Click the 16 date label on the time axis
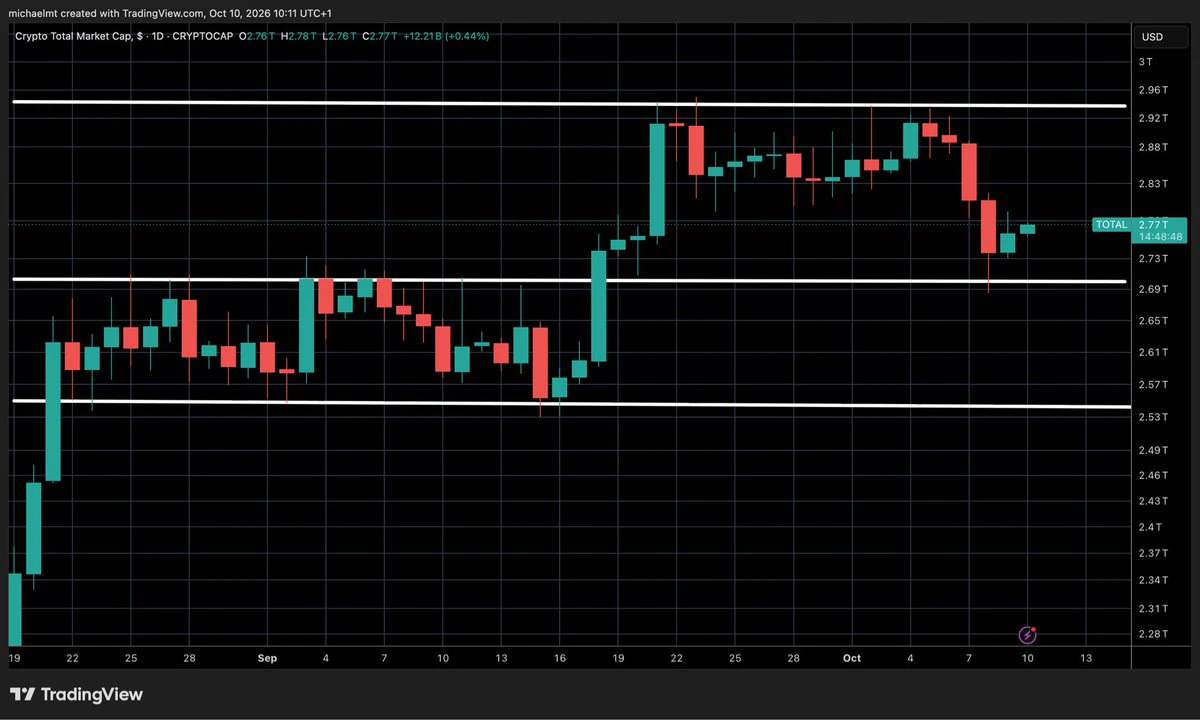The image size is (1200, 720). pyautogui.click(x=560, y=658)
